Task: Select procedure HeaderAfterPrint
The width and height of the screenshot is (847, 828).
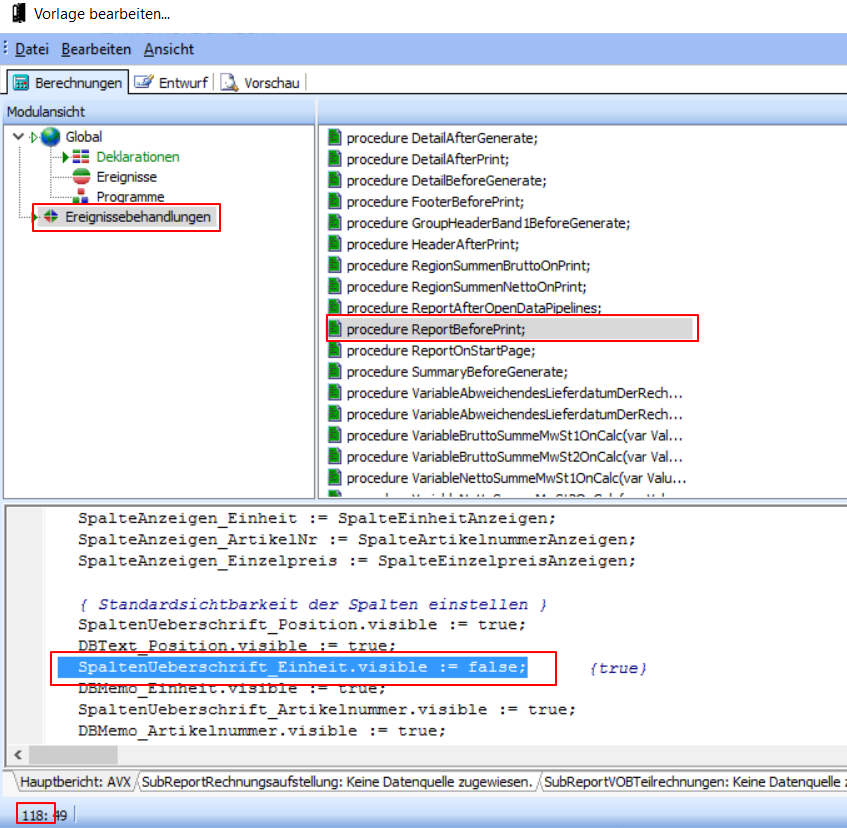Action: pyautogui.click(x=433, y=245)
